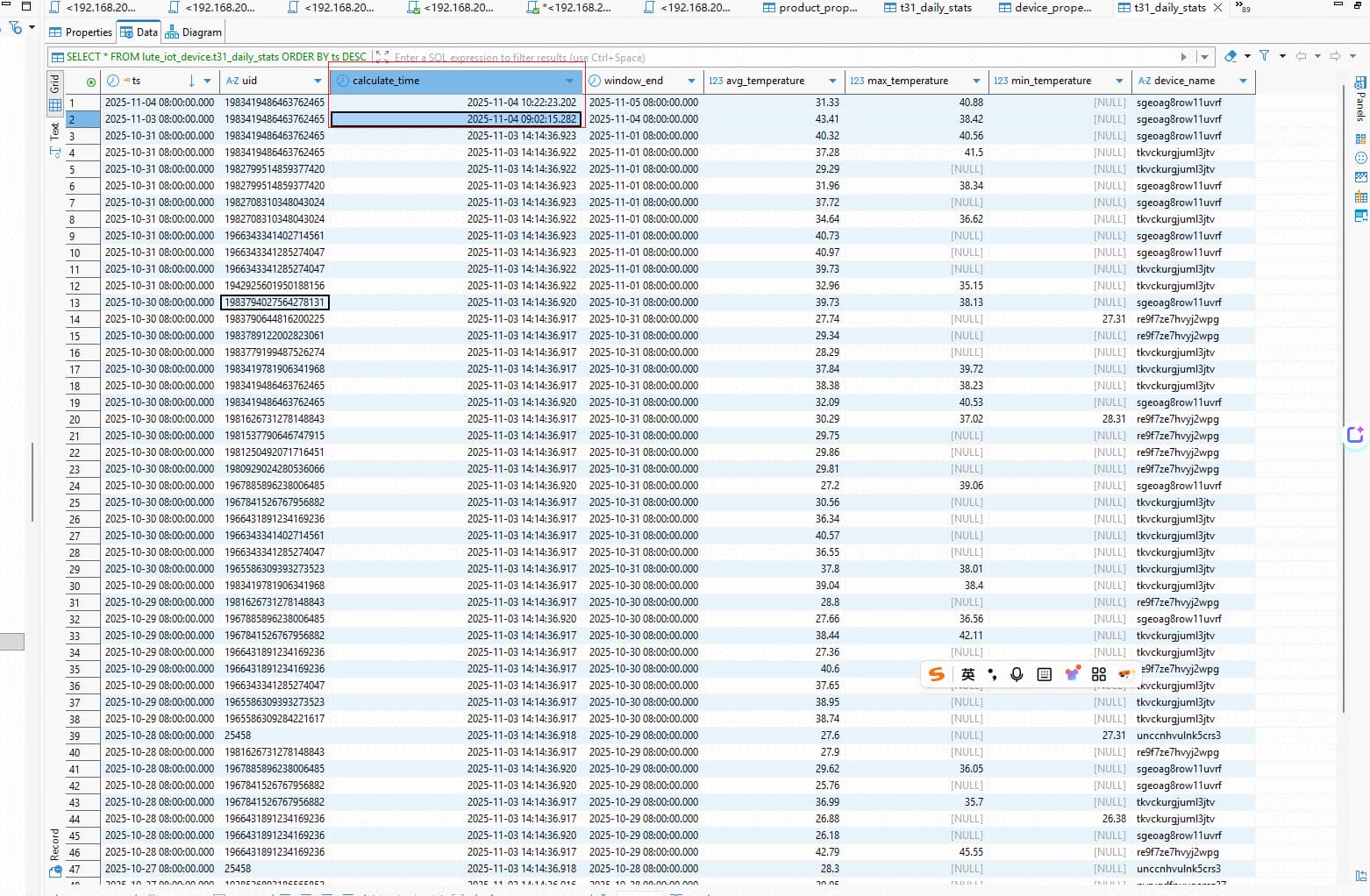Open filter history dropdown arrow
1370x896 pixels.
click(1204, 57)
